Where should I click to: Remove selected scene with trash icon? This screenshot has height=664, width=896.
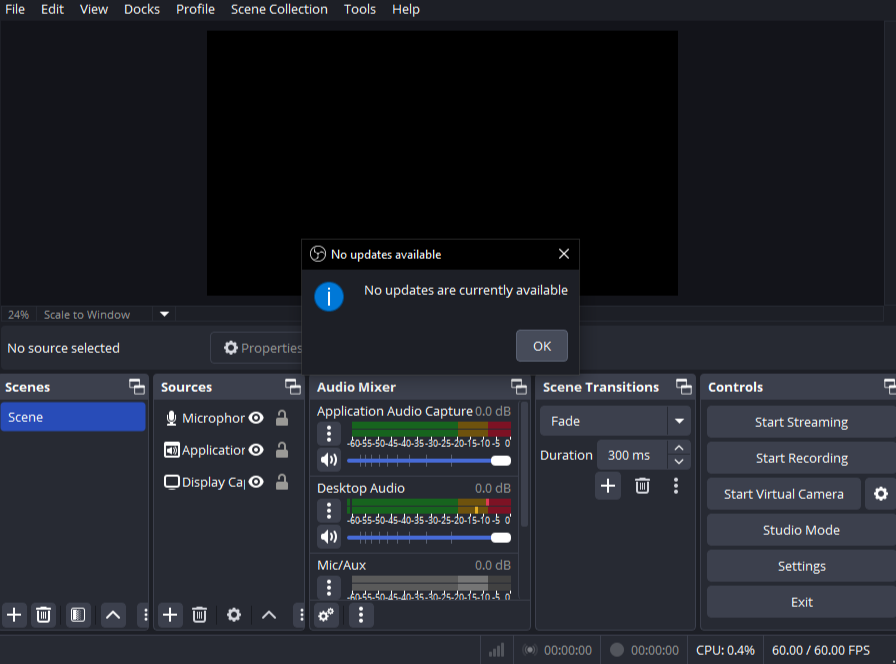[43, 615]
